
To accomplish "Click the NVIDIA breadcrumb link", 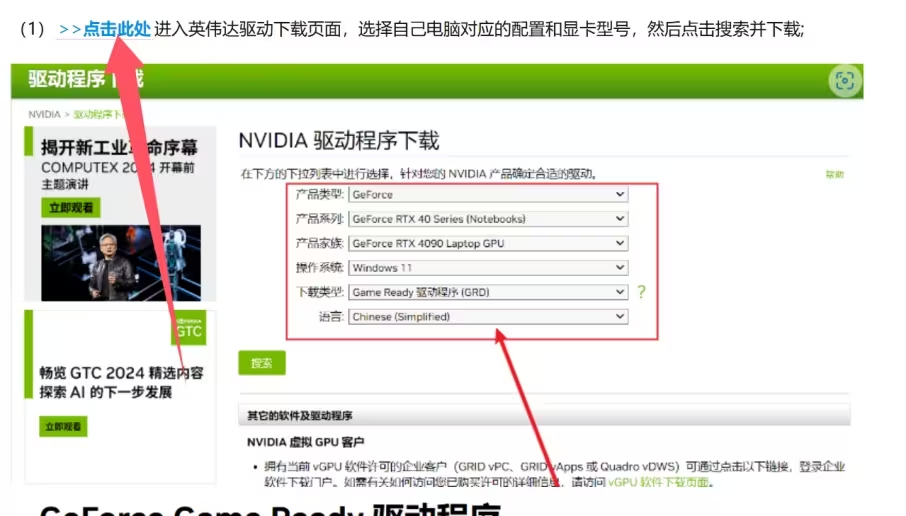I will tap(44, 115).
